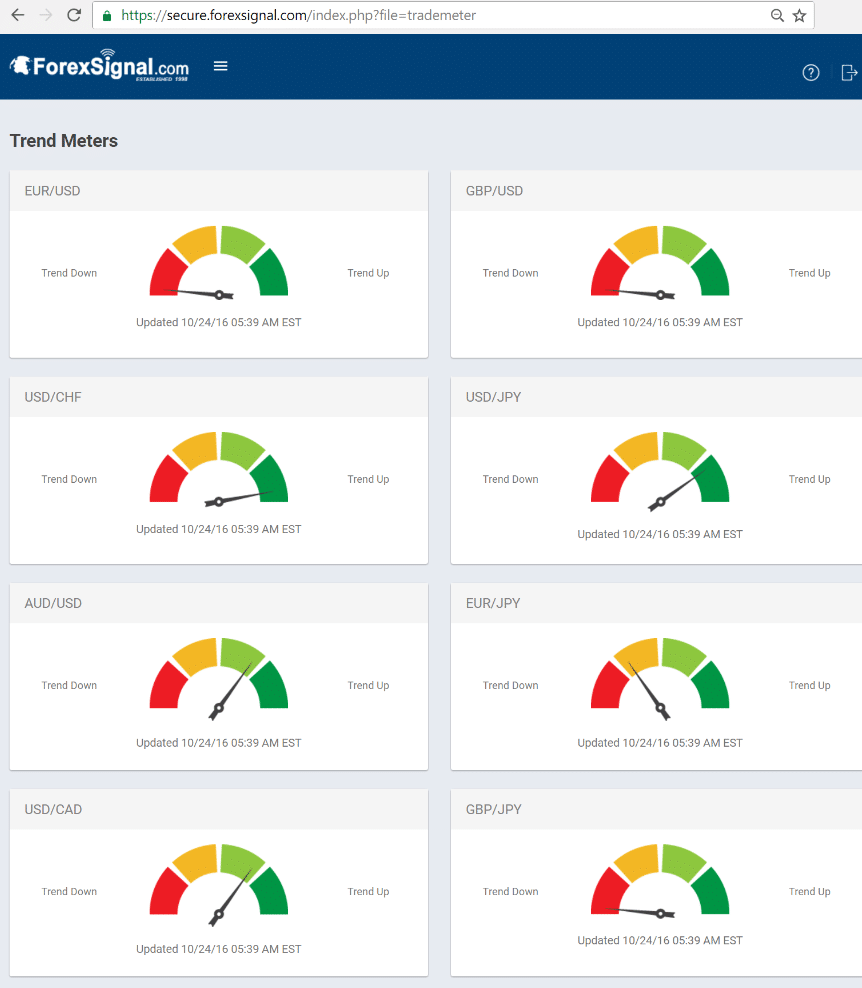Click Trend Up label in GBP/JPY card
862x988 pixels.
[809, 891]
